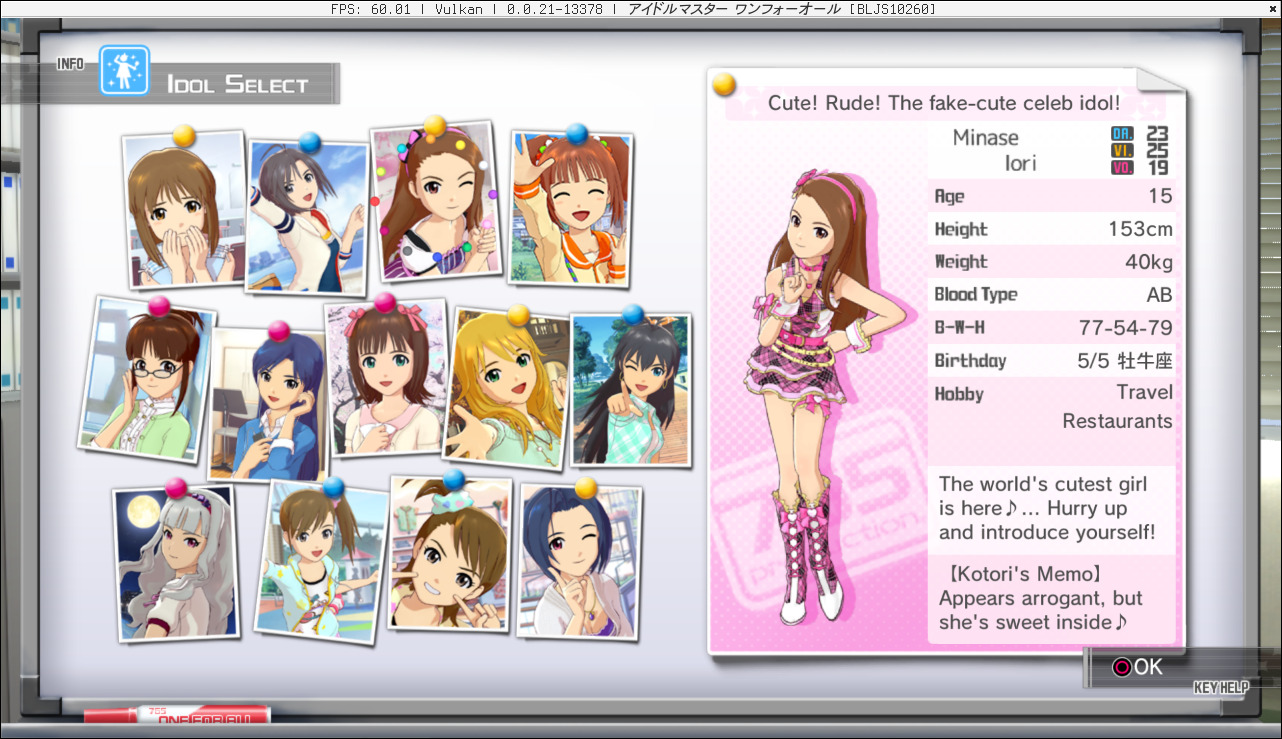
Task: Click blue pin on the laughing twin-tail girl photo
Action: click(577, 133)
